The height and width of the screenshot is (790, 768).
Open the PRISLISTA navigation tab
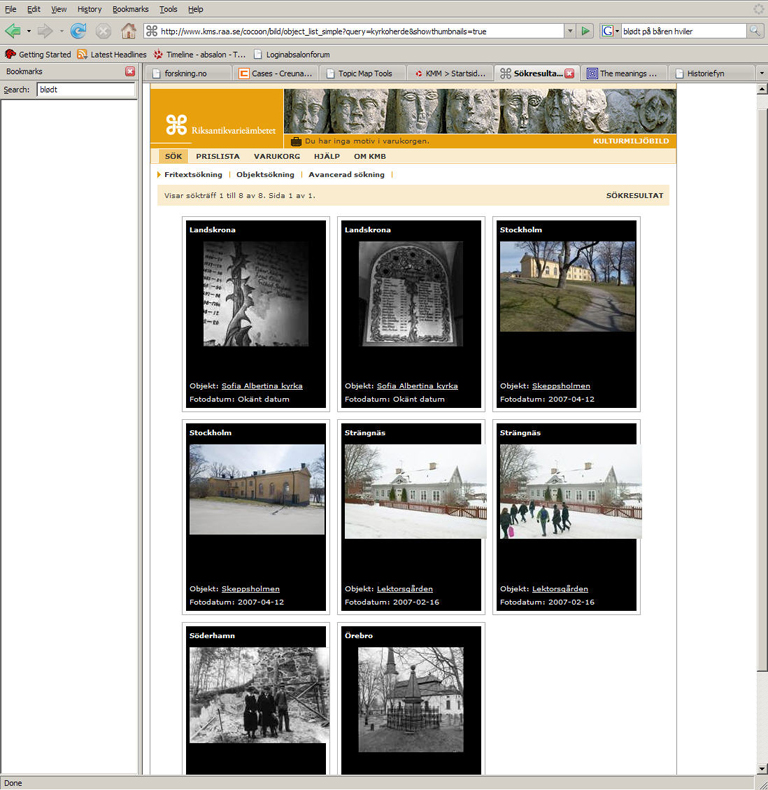pyautogui.click(x=217, y=156)
